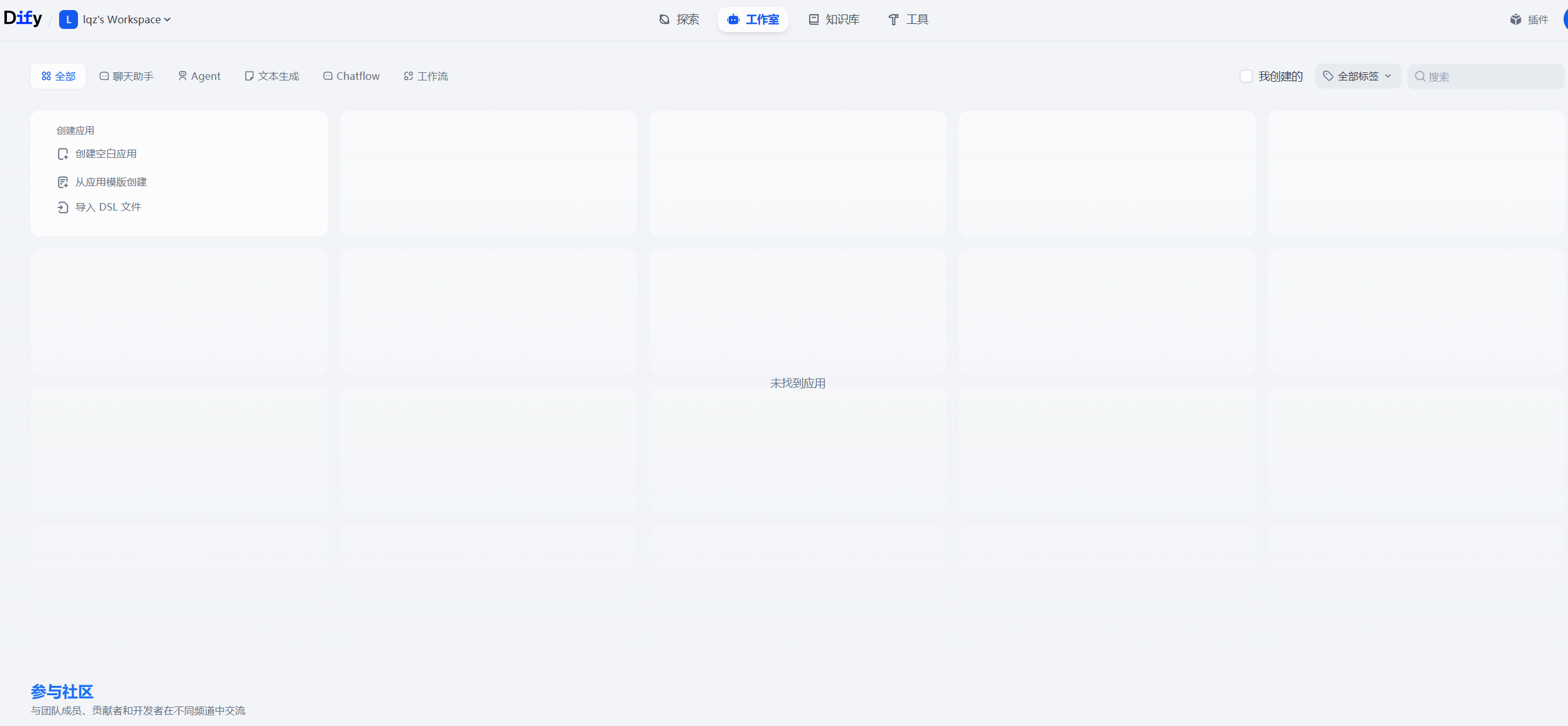Viewport: 1568px width, 726px height.
Task: Click the create blank app (创建空白应用) icon
Action: [63, 154]
